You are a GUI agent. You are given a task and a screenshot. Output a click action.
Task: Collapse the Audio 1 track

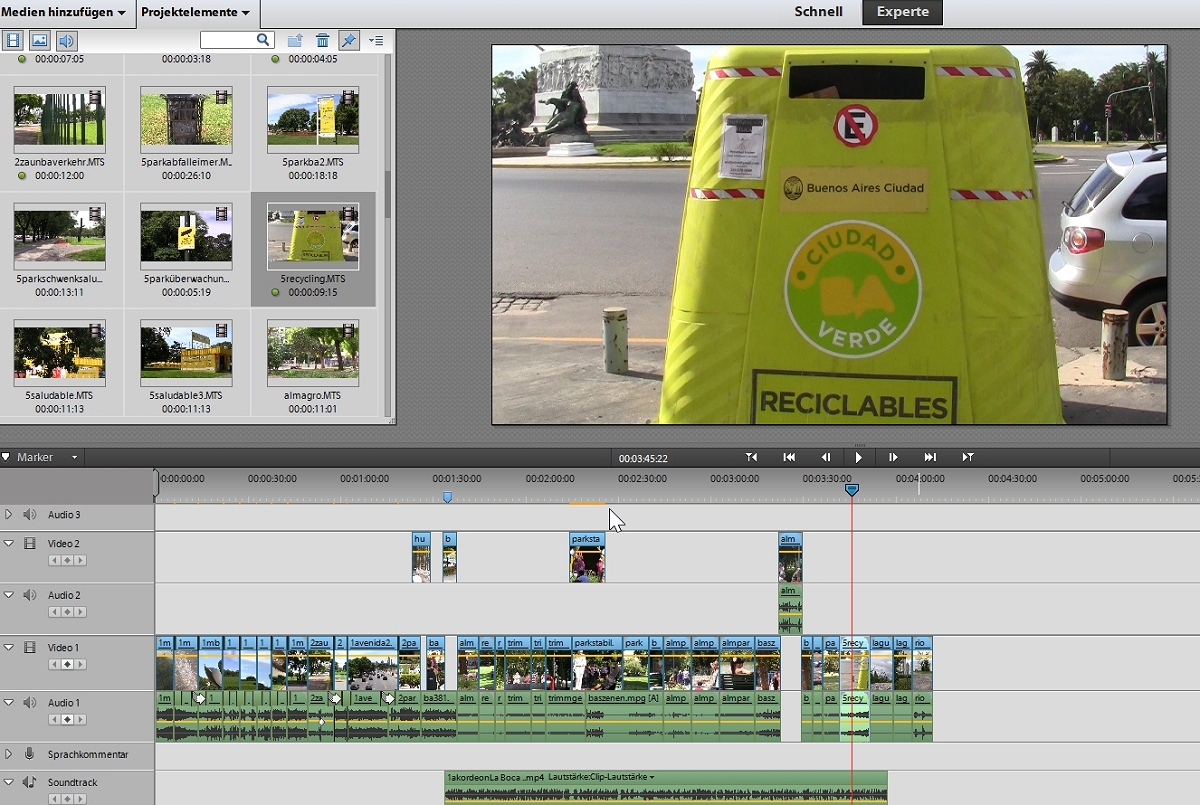(9, 703)
